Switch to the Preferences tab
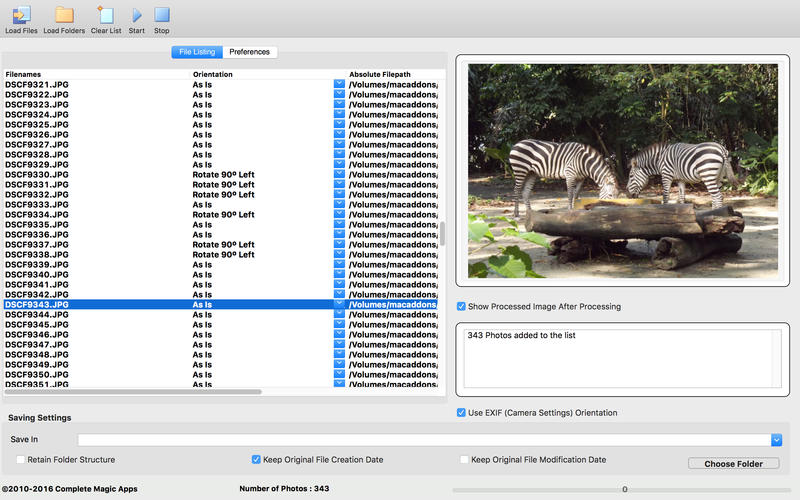Screen dimensions: 800x500 click(249, 52)
